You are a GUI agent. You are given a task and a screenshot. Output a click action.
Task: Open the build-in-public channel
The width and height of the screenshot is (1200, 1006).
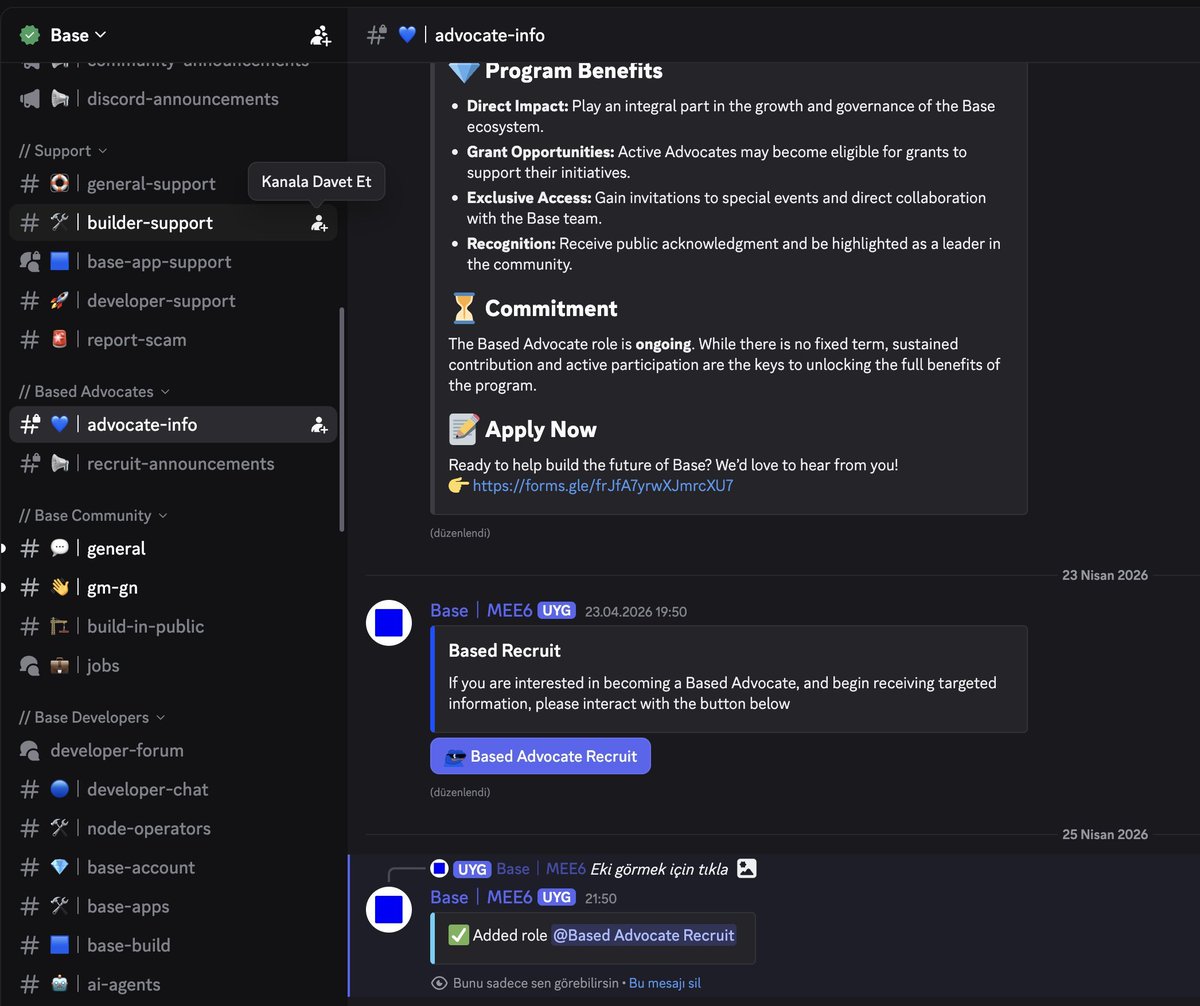[x=173, y=627]
